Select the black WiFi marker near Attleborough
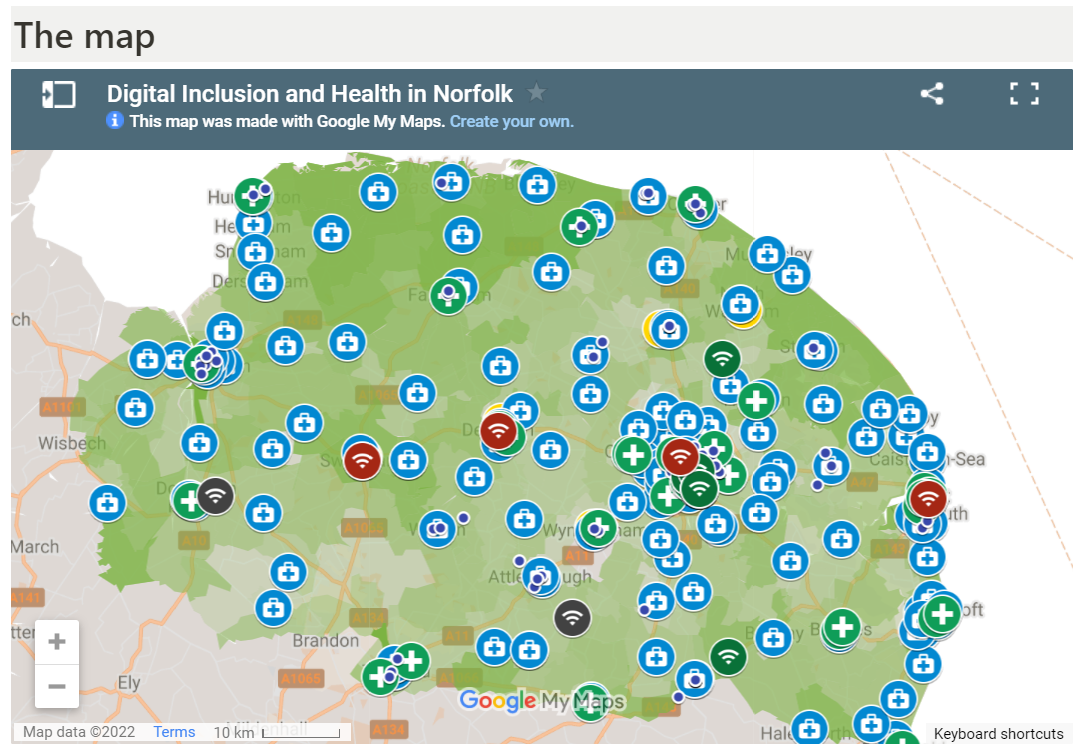 pos(572,618)
